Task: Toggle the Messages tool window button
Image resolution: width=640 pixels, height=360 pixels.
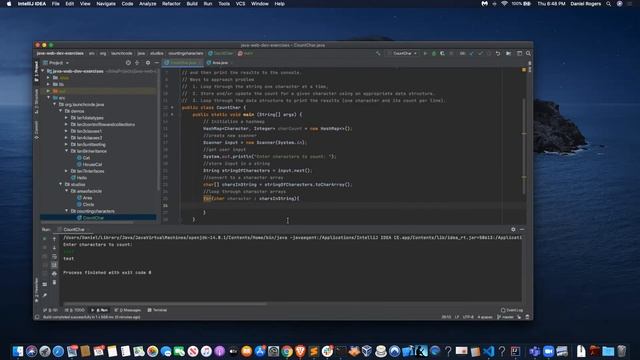Action: (127, 310)
